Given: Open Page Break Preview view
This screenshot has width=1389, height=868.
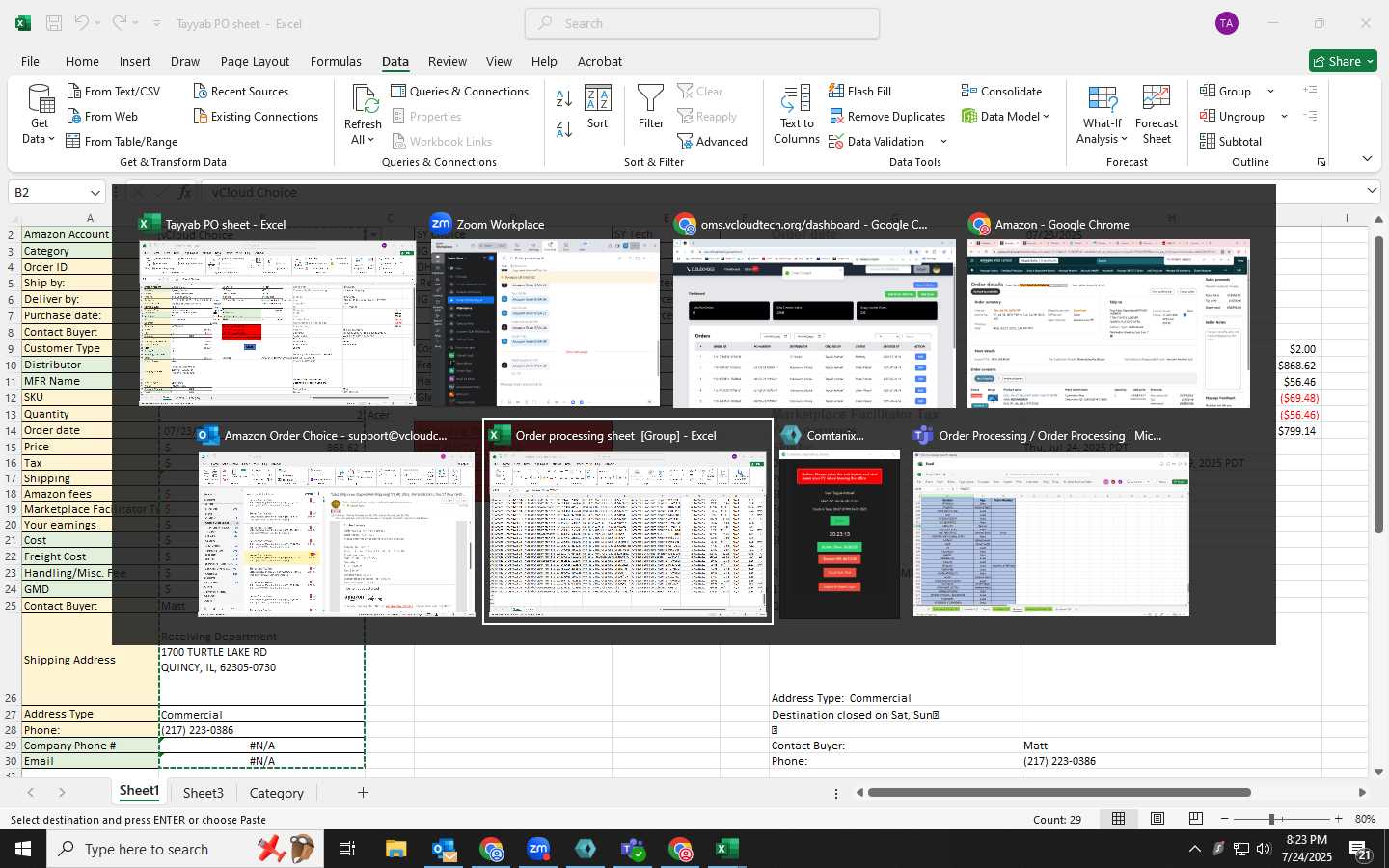Looking at the screenshot, I should 1196,819.
